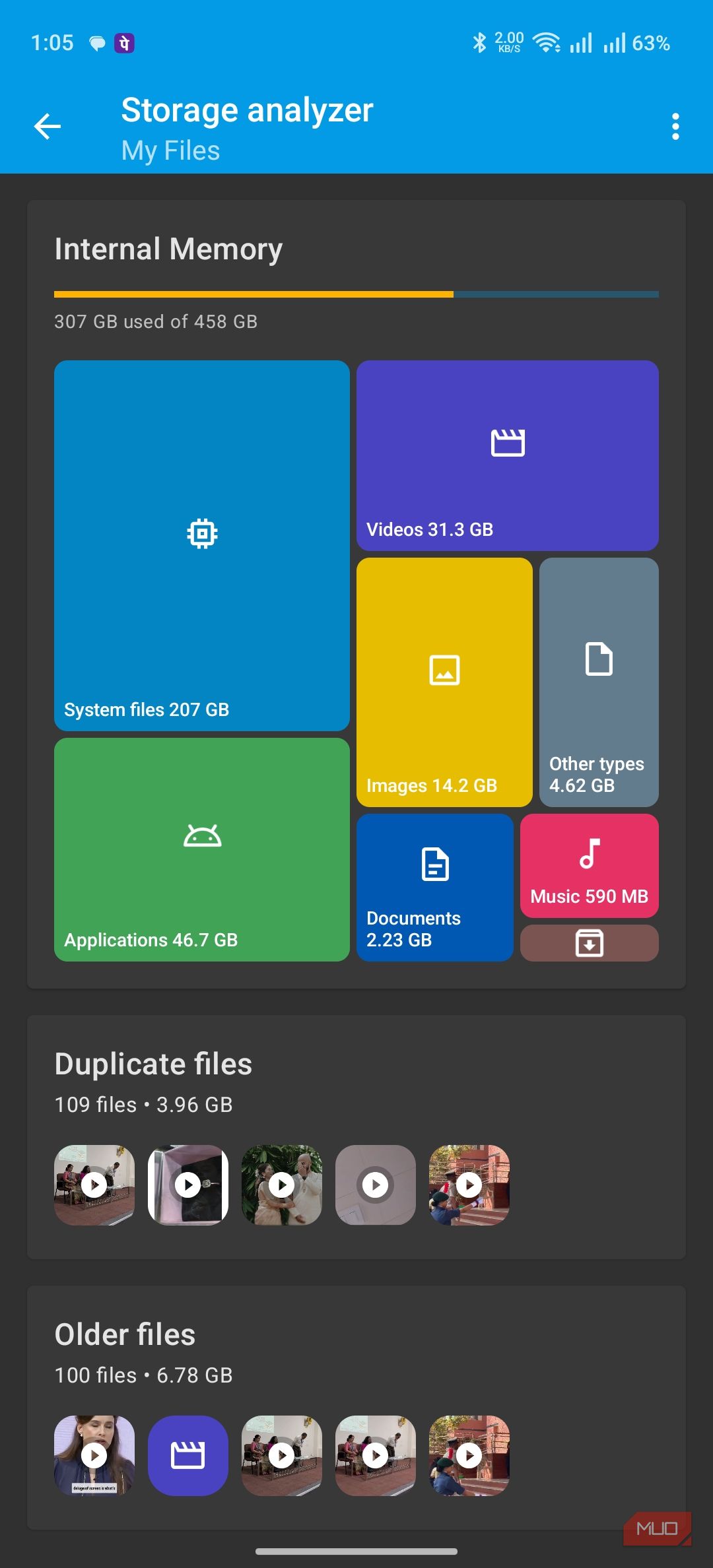Open the Other types 4.62 GB tile
The width and height of the screenshot is (713, 1568).
click(x=599, y=682)
